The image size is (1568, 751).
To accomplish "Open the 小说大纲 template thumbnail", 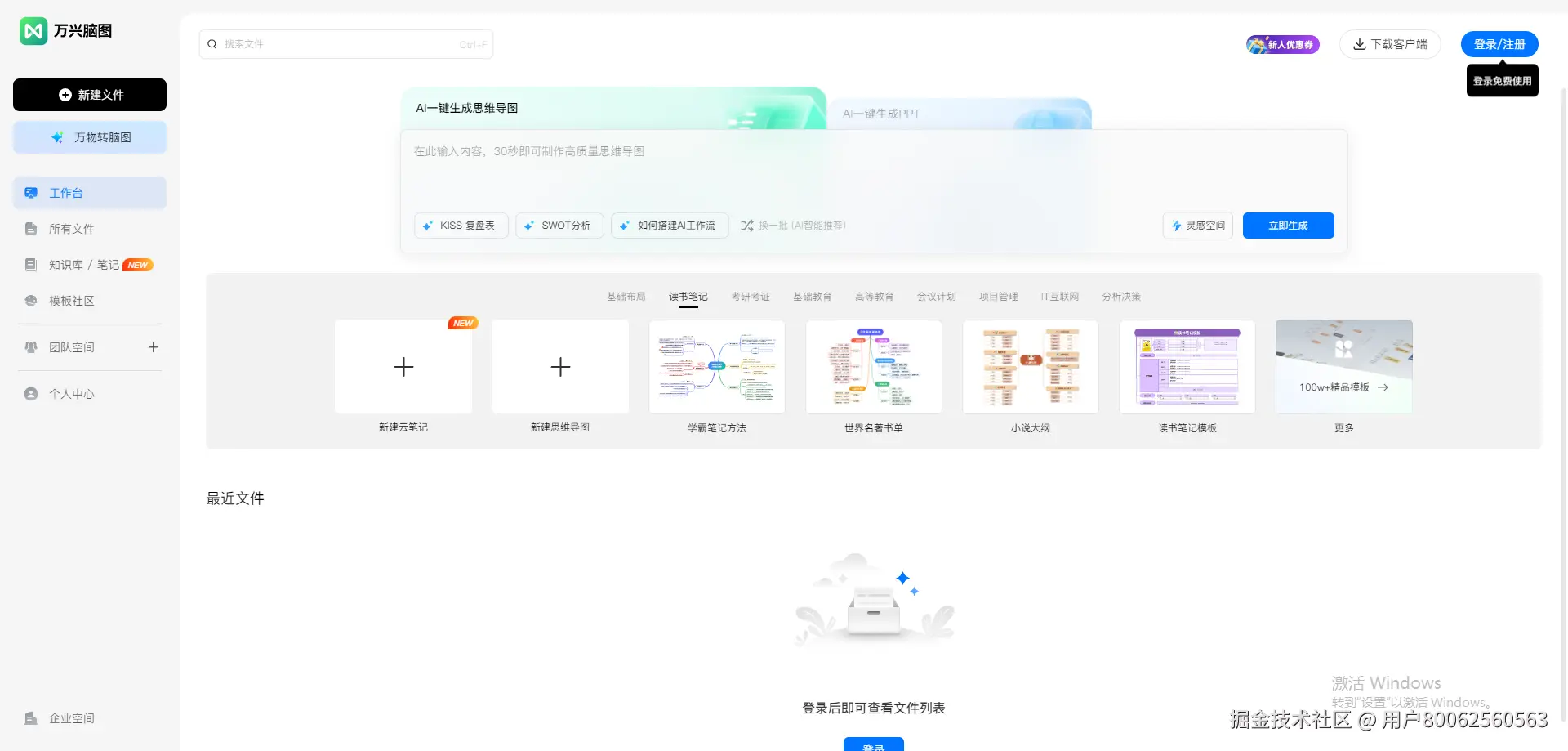I will 1031,367.
